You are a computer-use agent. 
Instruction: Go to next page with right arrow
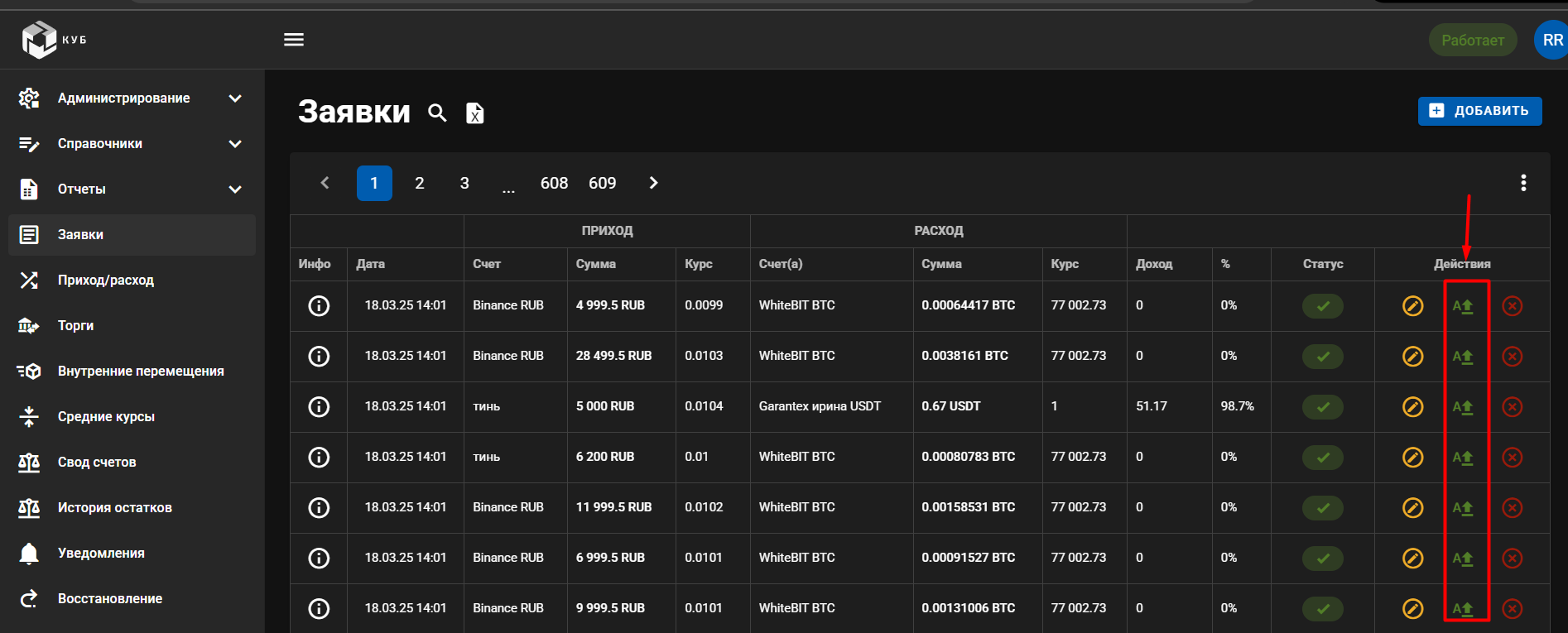pyautogui.click(x=653, y=183)
